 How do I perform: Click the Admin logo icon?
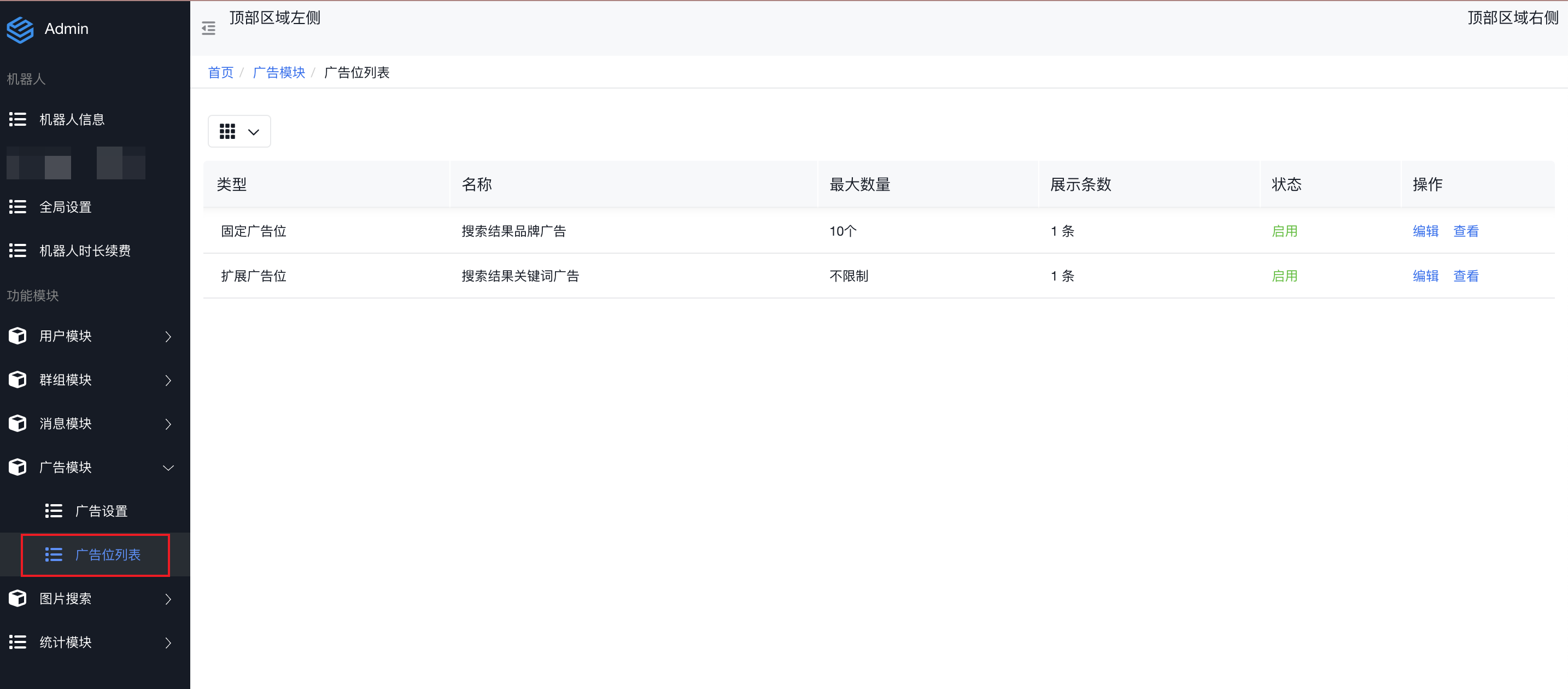[x=20, y=29]
